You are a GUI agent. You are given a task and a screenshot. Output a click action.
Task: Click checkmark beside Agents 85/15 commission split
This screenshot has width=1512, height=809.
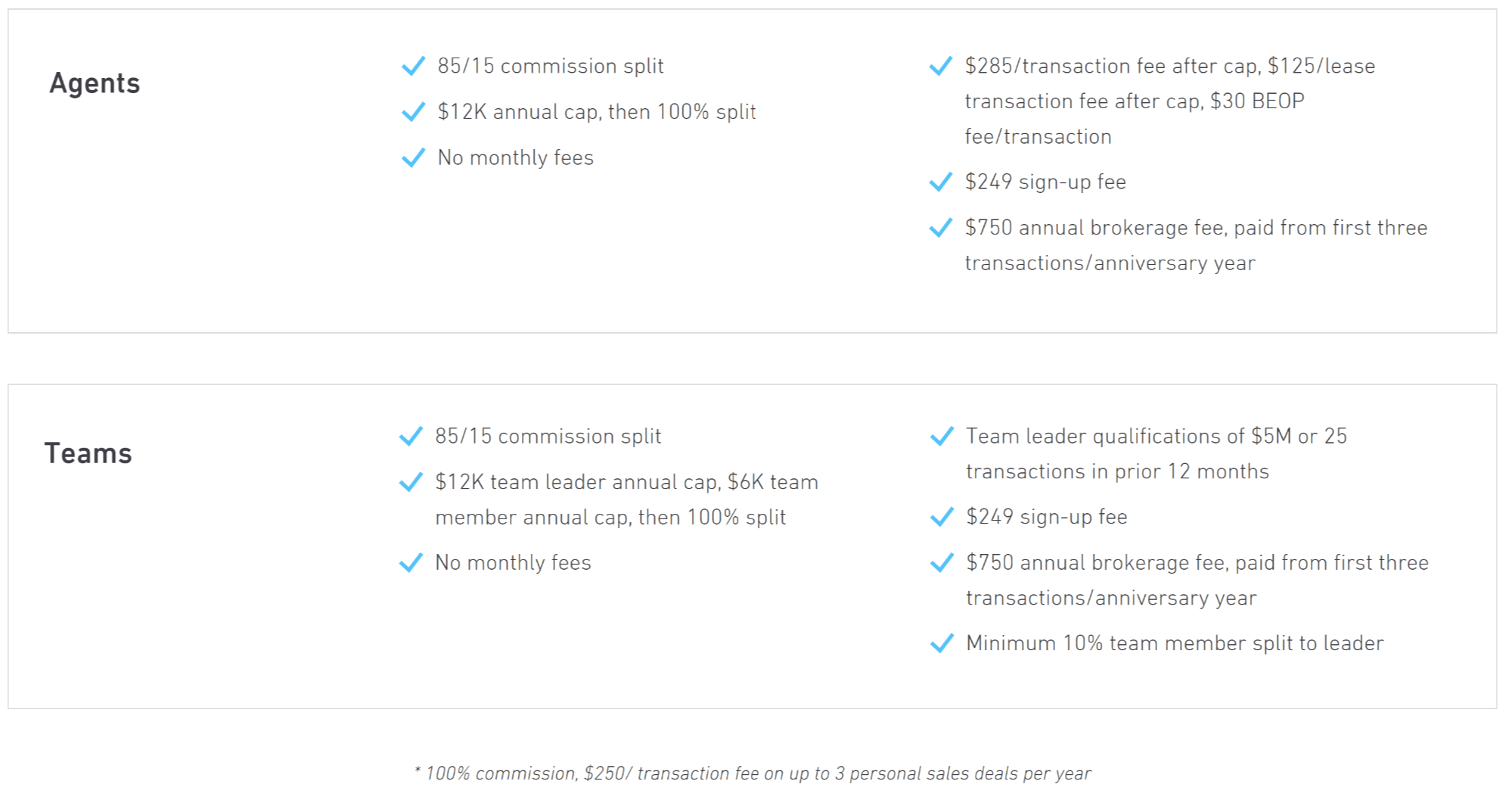413,67
